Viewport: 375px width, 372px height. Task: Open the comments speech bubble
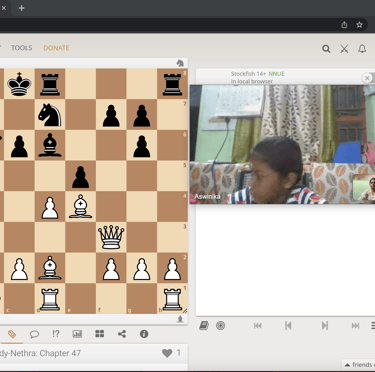click(34, 334)
